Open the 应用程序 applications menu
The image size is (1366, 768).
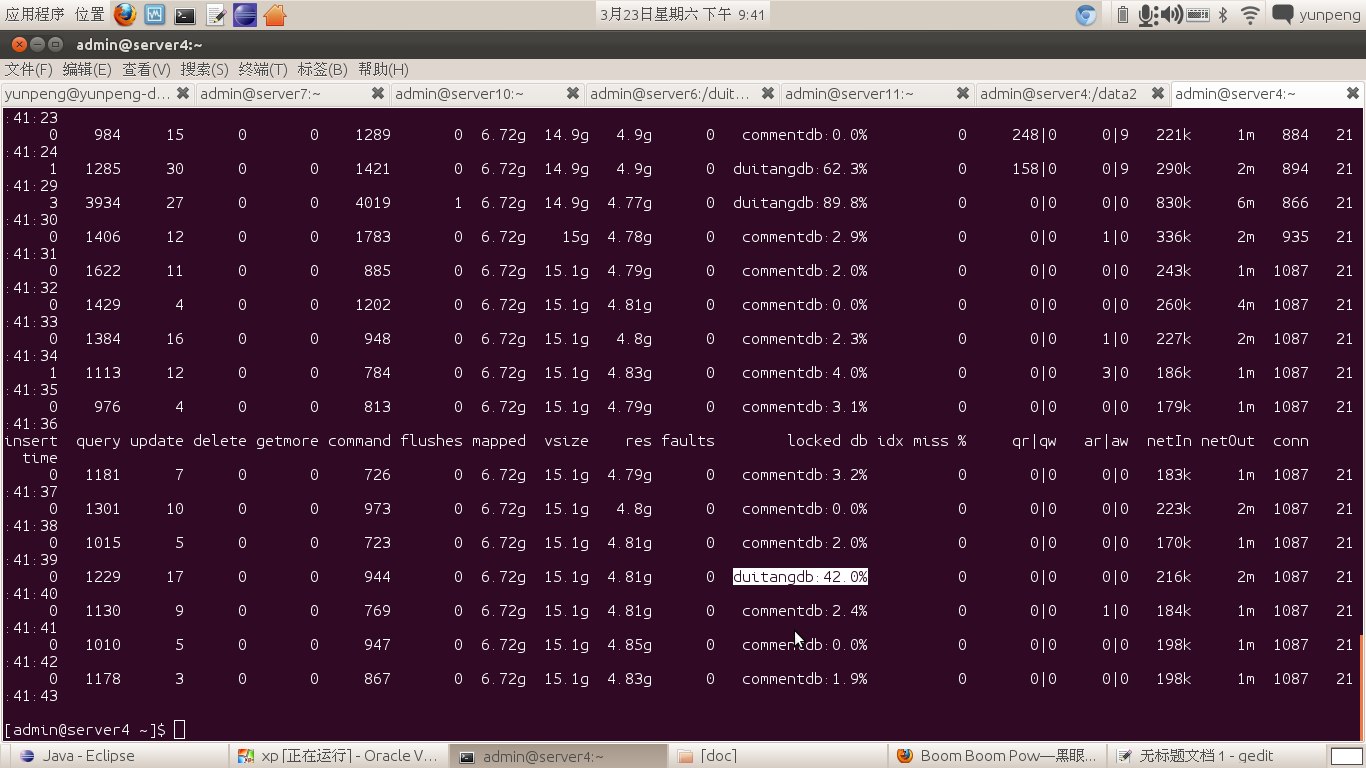35,15
